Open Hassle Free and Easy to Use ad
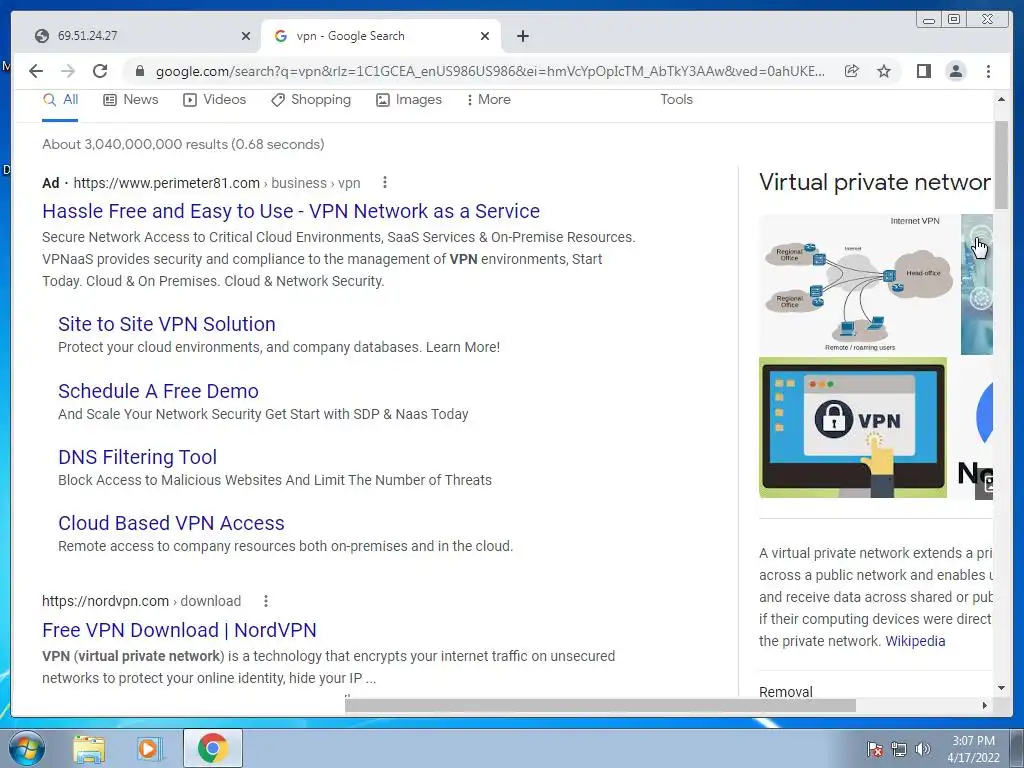1024x768 pixels. coord(291,211)
